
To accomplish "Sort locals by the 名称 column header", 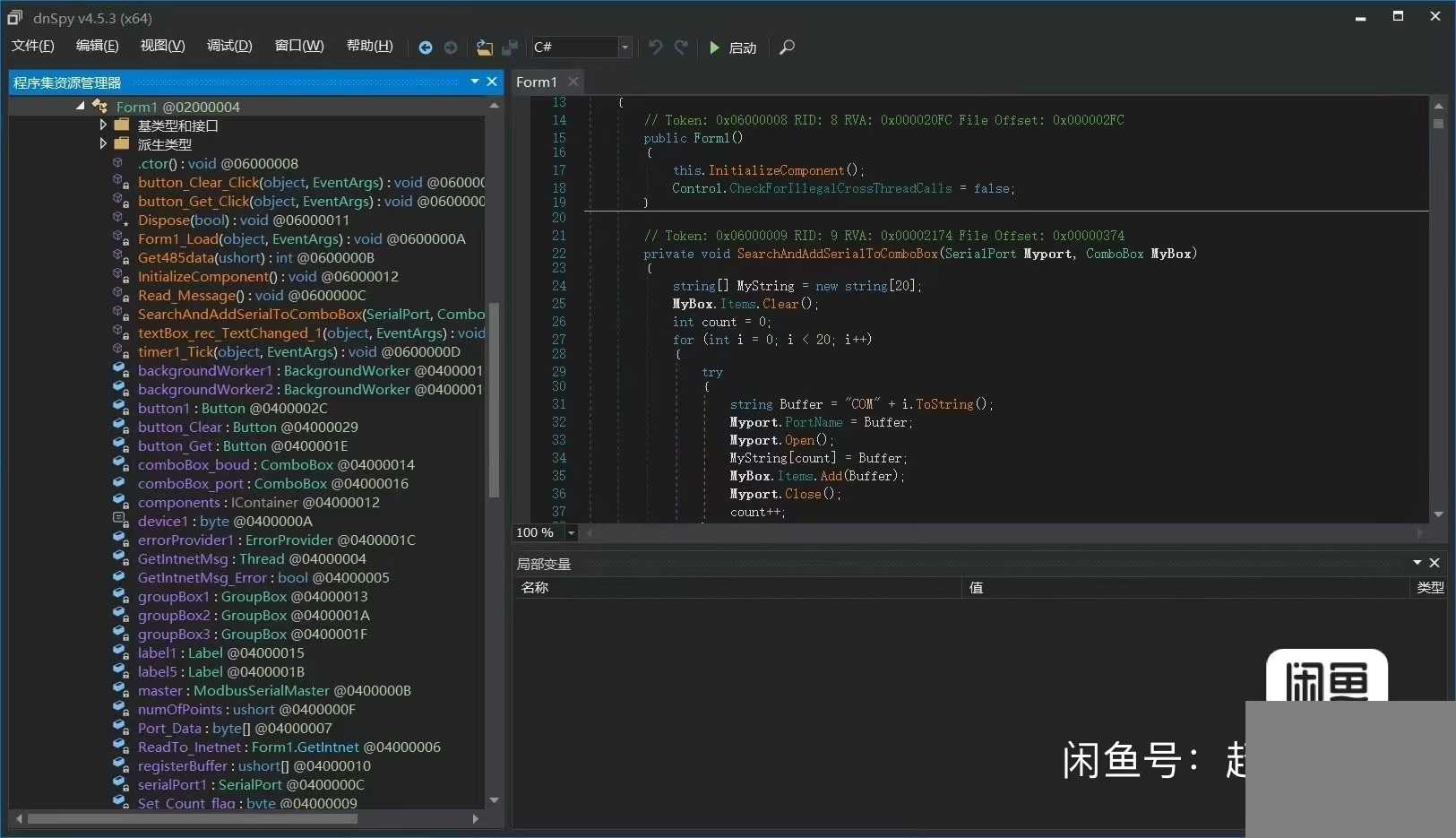I will pos(737,587).
